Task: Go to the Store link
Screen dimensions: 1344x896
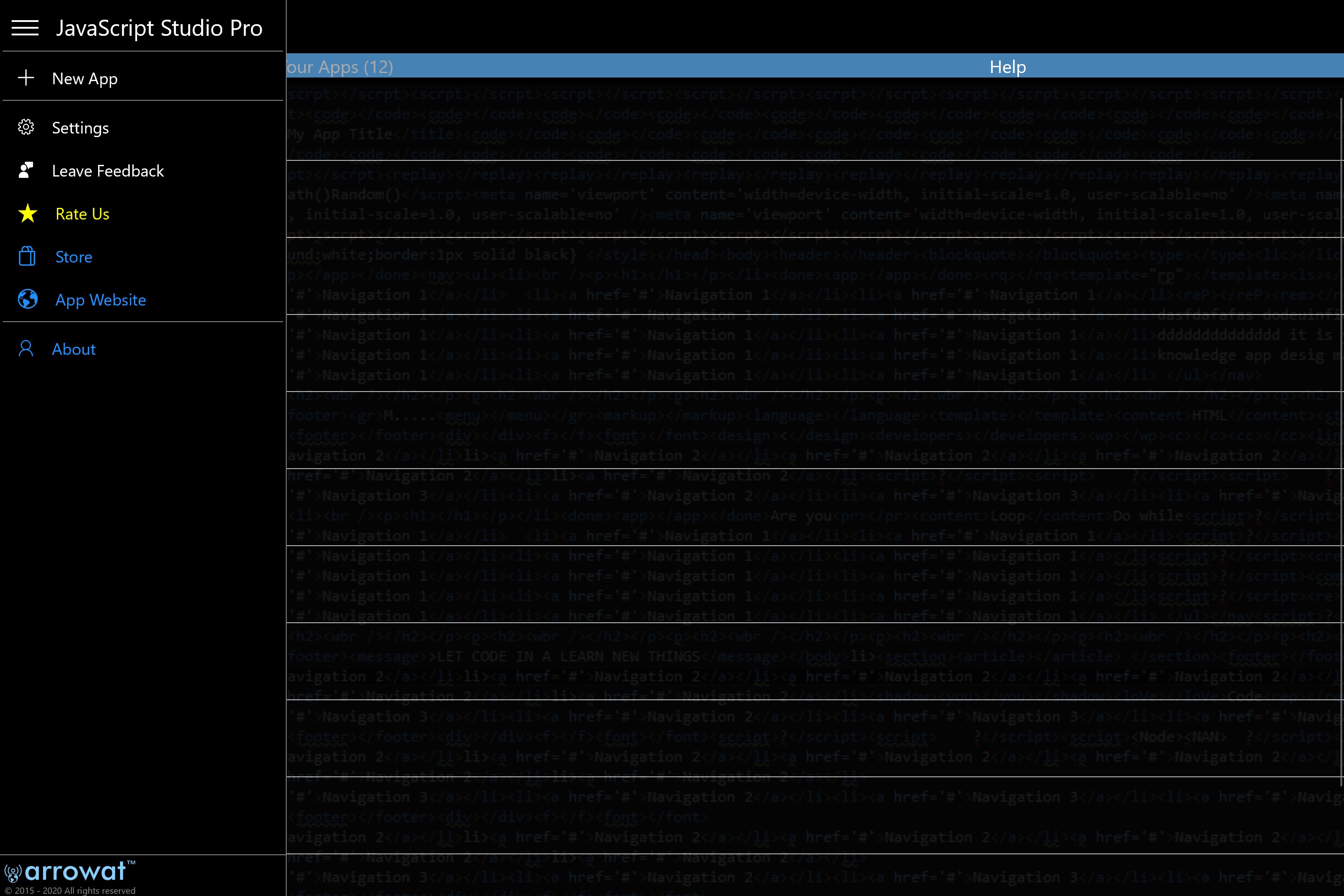Action: pyautogui.click(x=74, y=257)
